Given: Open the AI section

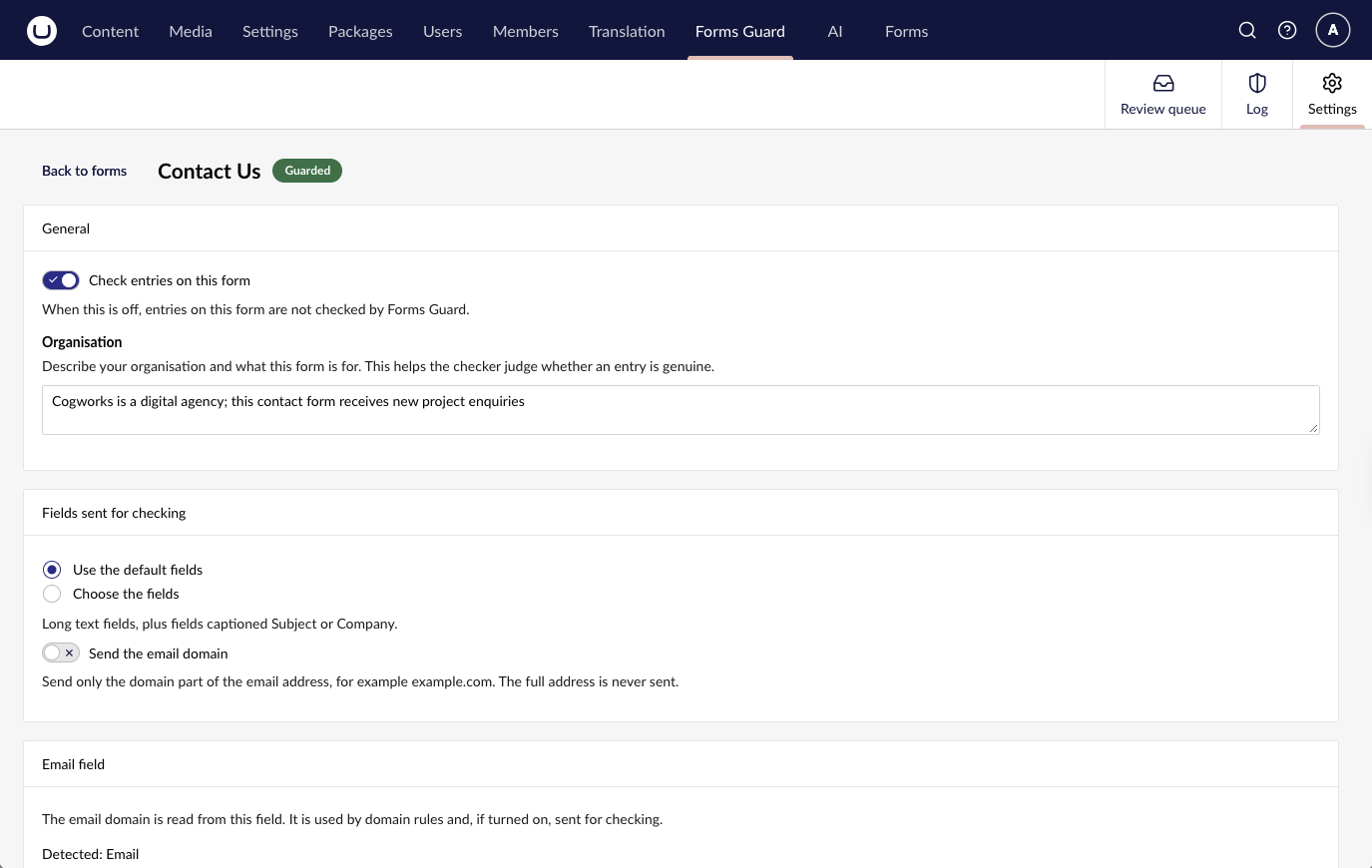Looking at the screenshot, I should (x=835, y=31).
